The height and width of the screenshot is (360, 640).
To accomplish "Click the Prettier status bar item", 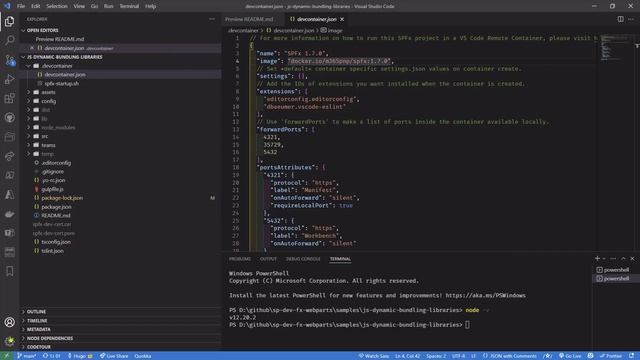I will [611, 356].
